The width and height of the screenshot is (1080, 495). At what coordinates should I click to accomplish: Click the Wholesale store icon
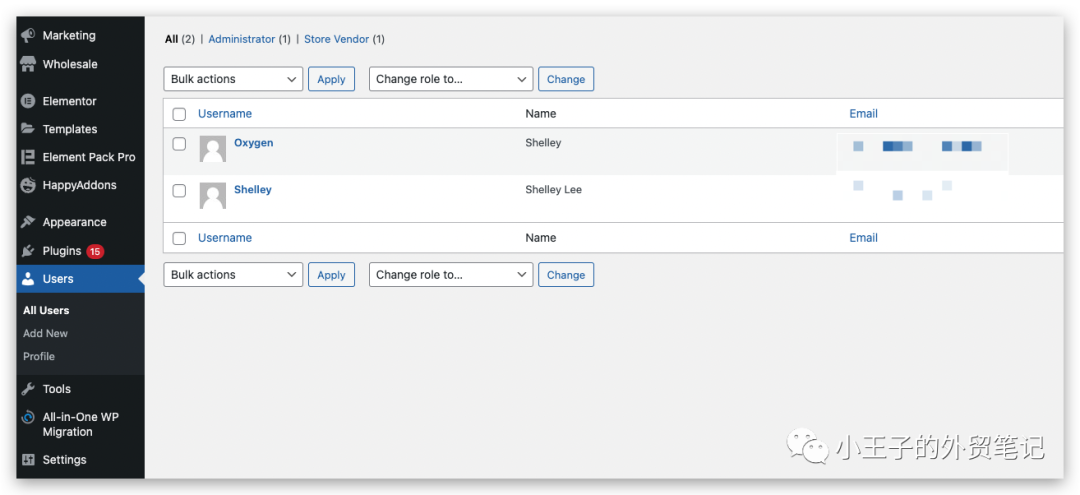pyautogui.click(x=28, y=64)
